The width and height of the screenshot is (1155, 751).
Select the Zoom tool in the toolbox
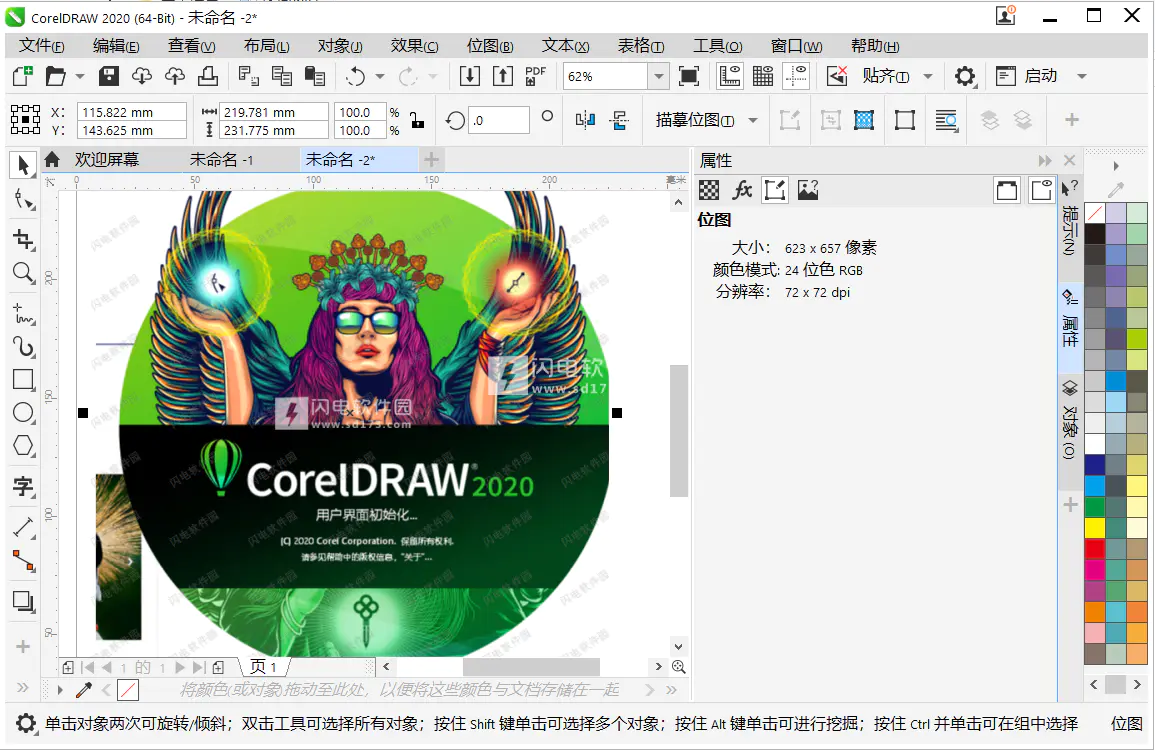pos(23,273)
